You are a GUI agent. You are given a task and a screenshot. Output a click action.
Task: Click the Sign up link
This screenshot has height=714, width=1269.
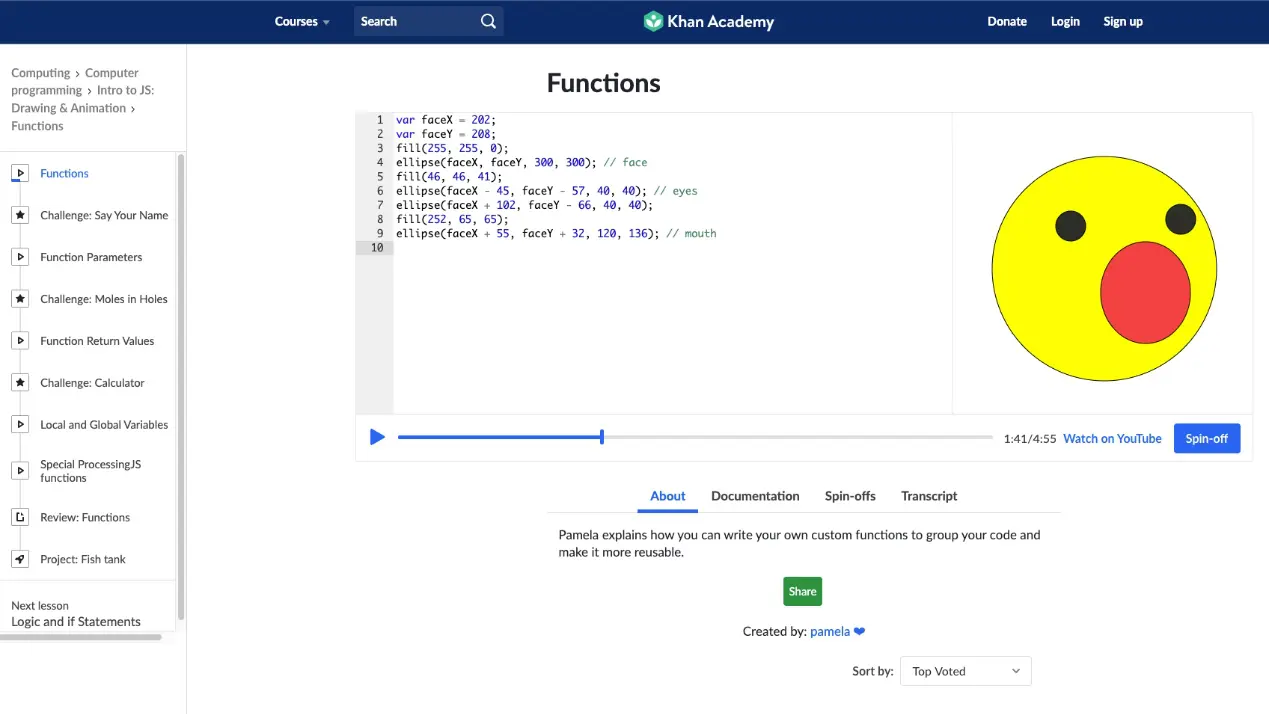coord(1123,21)
